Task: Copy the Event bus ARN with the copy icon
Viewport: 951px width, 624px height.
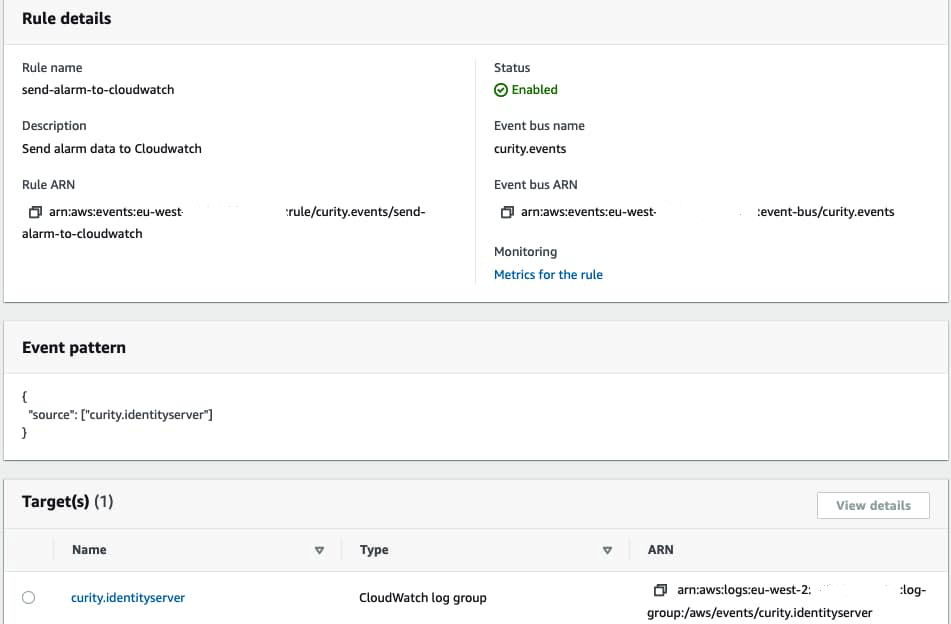Action: (508, 212)
